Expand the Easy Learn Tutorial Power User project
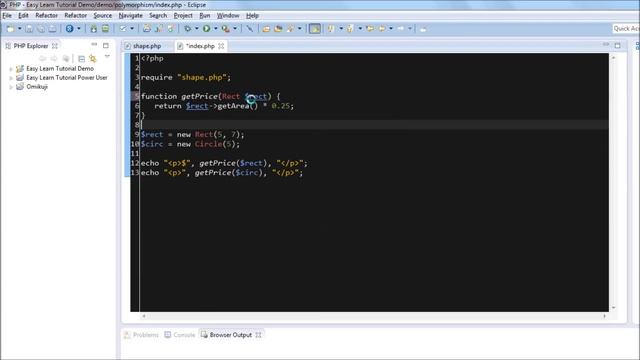The image size is (640, 360). click(x=11, y=78)
